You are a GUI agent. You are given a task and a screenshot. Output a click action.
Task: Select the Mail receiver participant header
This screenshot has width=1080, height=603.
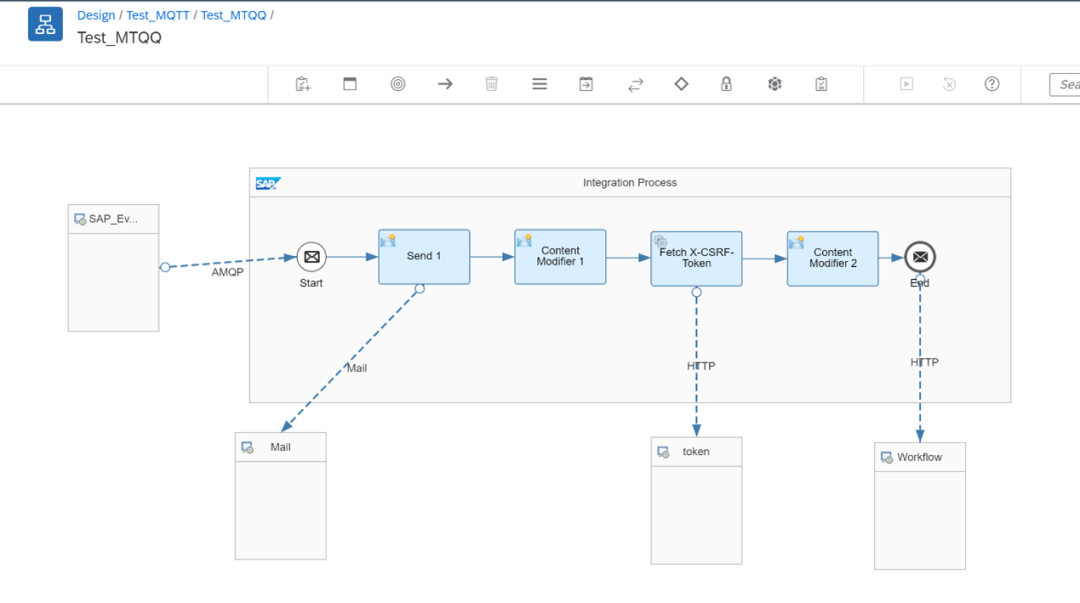(x=280, y=447)
